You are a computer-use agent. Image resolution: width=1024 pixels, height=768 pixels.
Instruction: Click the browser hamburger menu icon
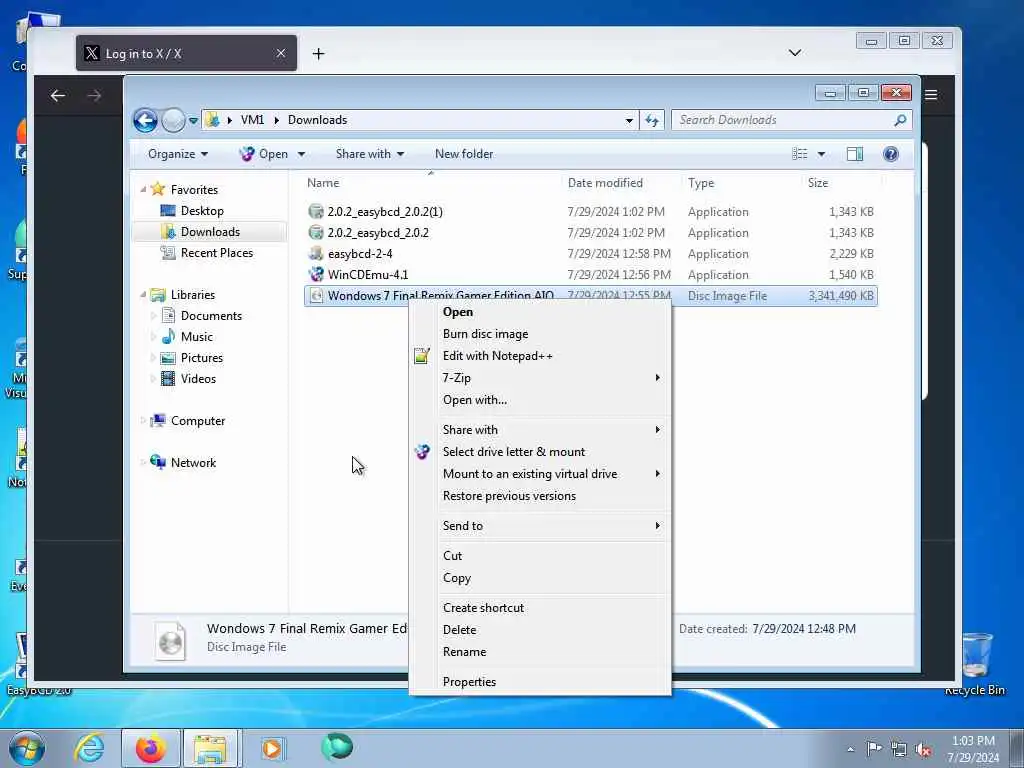point(931,95)
